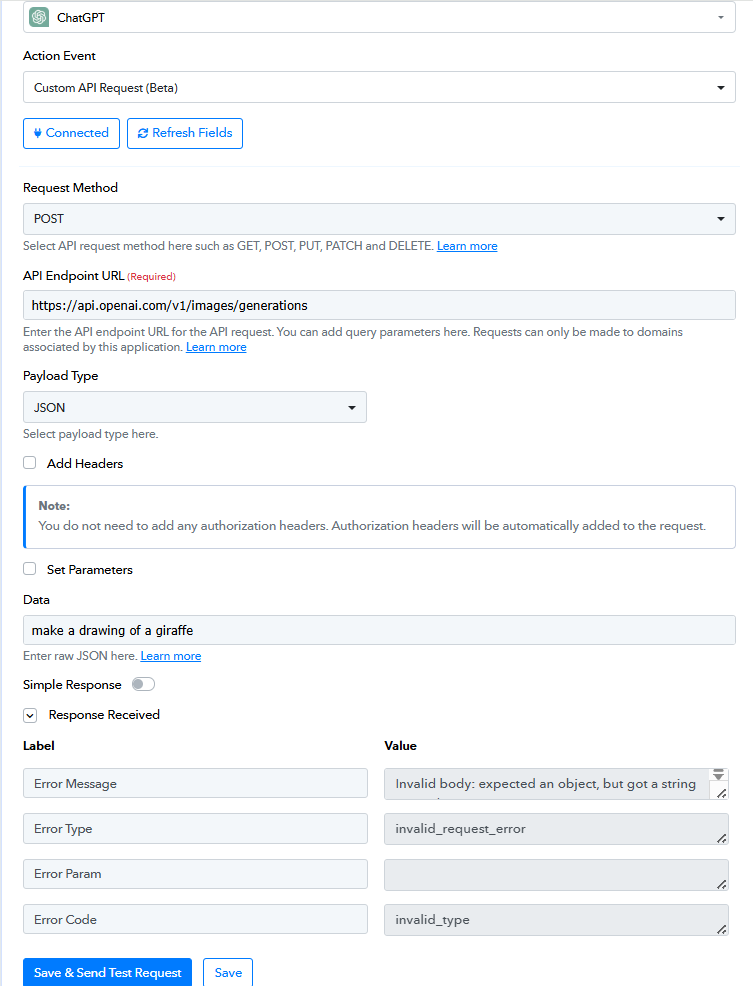Click Save & Send Test Request button
The height and width of the screenshot is (986, 753).
pos(108,972)
